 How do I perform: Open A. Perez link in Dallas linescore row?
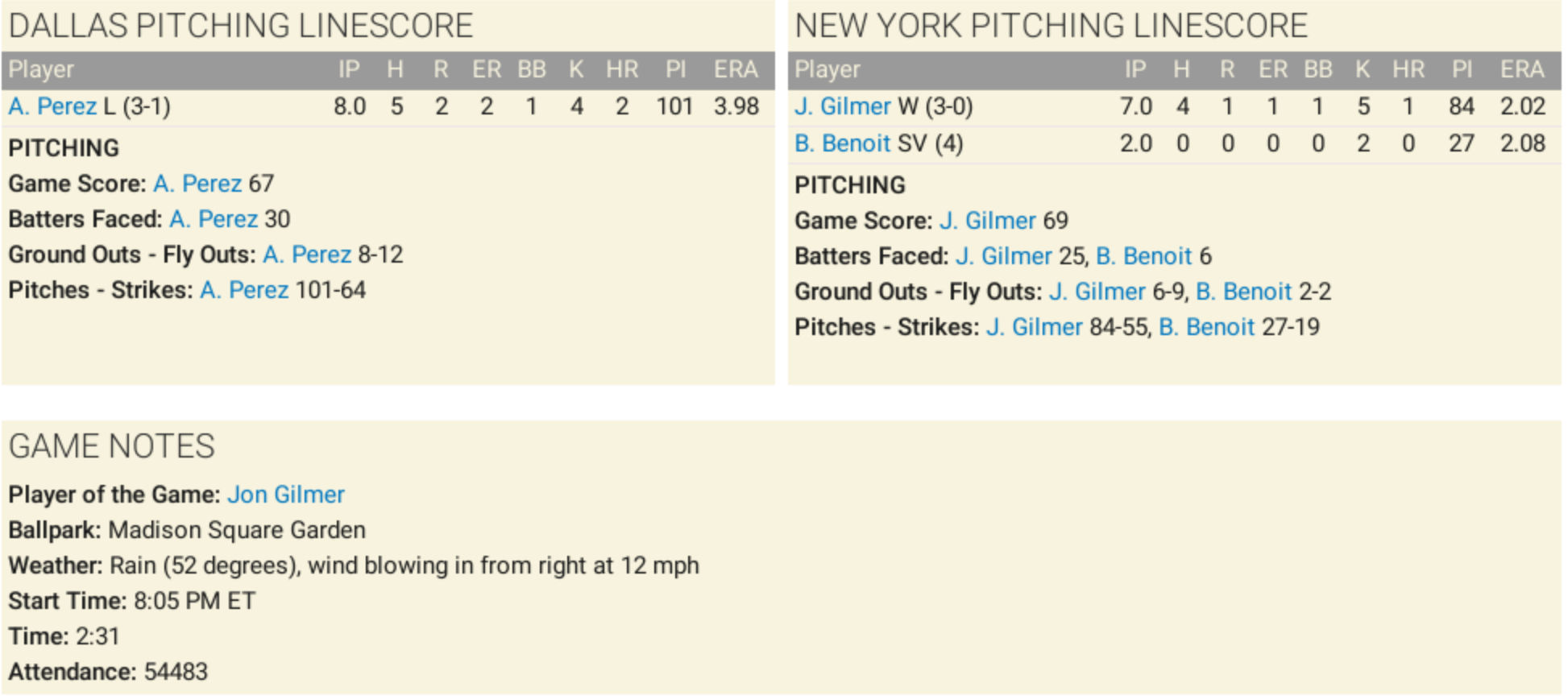52,106
